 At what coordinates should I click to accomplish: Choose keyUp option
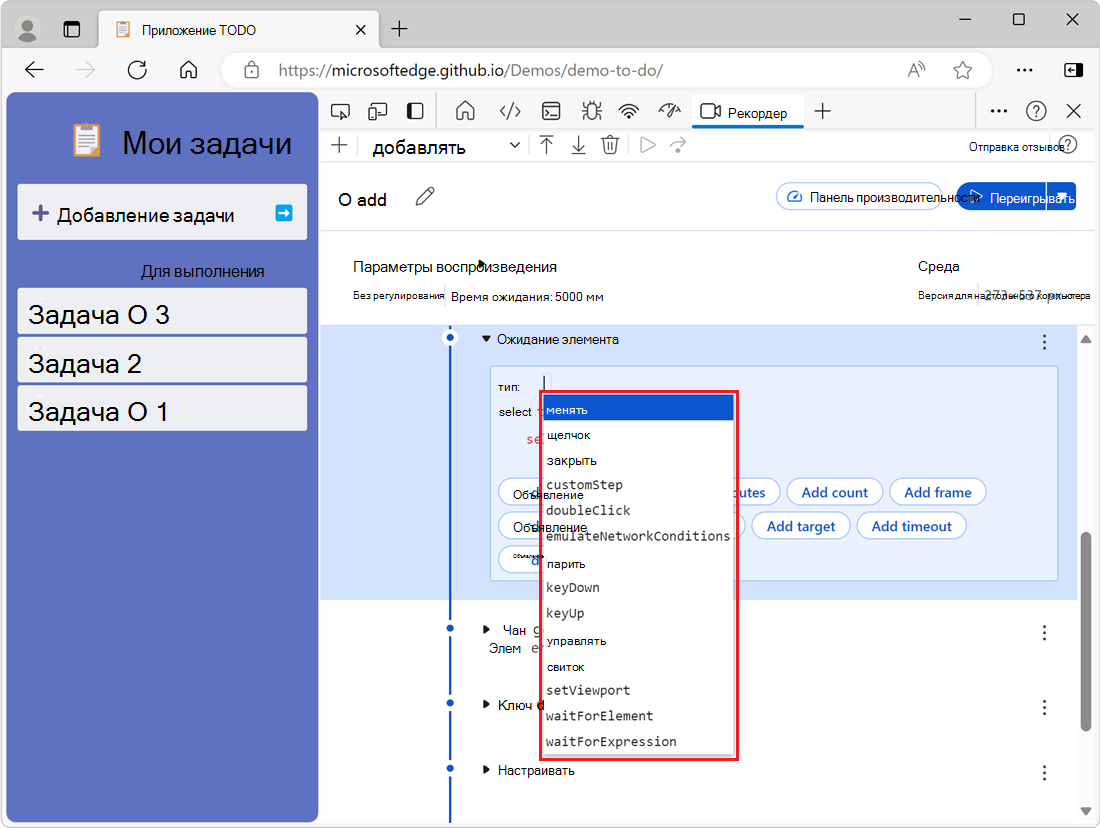[638, 613]
